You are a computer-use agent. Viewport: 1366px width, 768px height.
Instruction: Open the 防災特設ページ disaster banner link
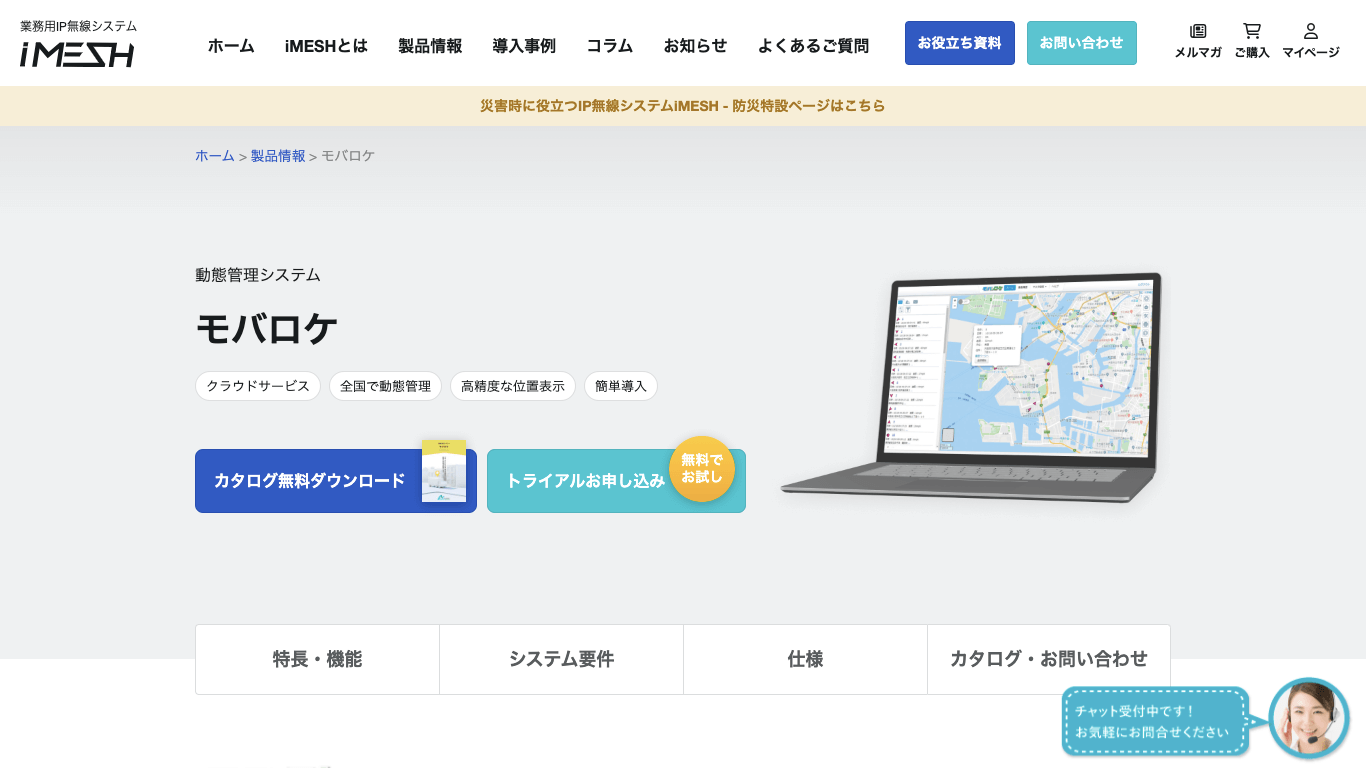pos(683,106)
